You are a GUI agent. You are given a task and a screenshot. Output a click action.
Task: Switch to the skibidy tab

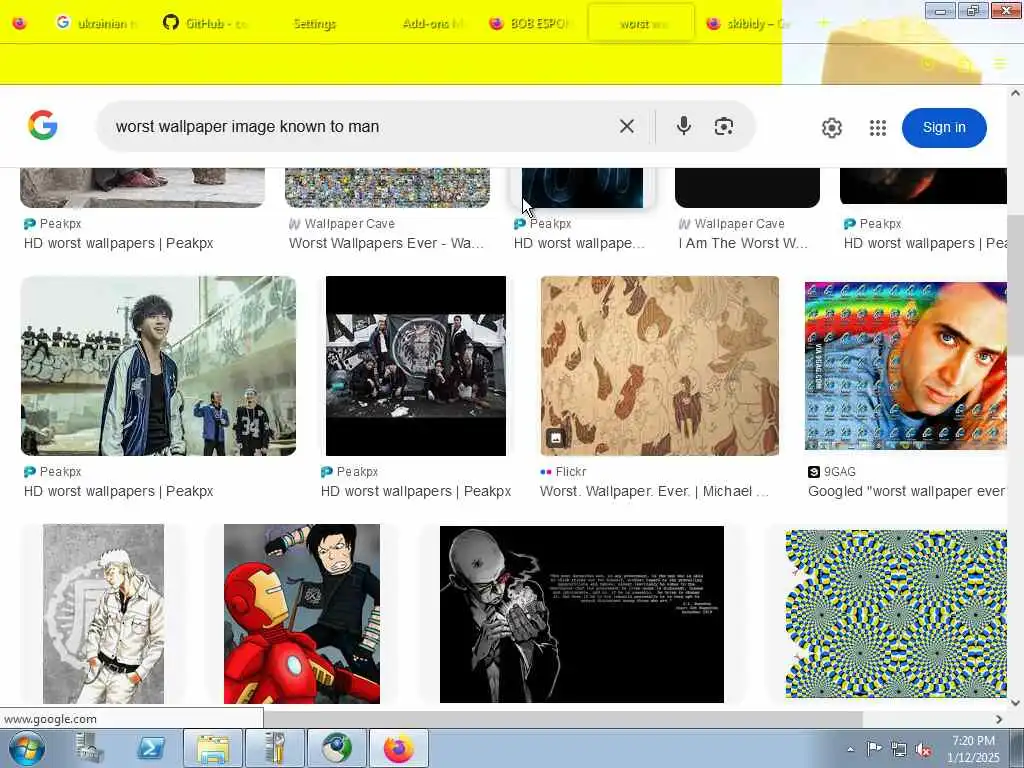pyautogui.click(x=748, y=24)
